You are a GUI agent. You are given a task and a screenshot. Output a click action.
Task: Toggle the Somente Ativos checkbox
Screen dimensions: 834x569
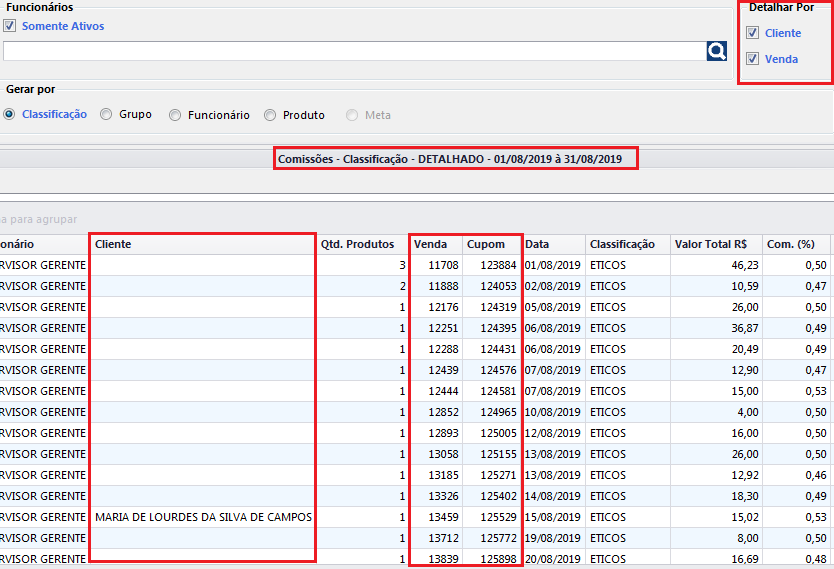pyautogui.click(x=10, y=26)
